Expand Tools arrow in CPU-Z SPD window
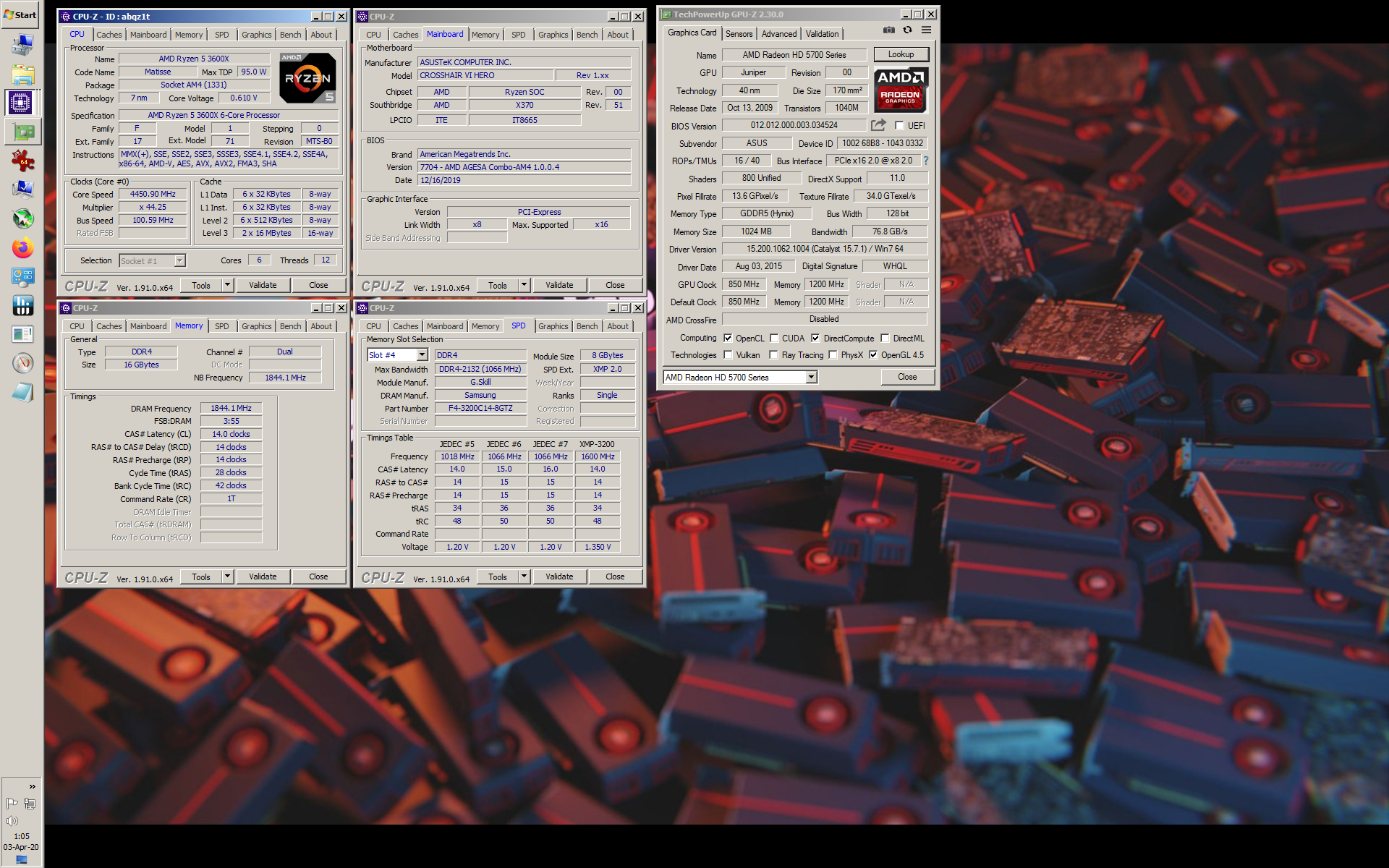 (x=524, y=576)
